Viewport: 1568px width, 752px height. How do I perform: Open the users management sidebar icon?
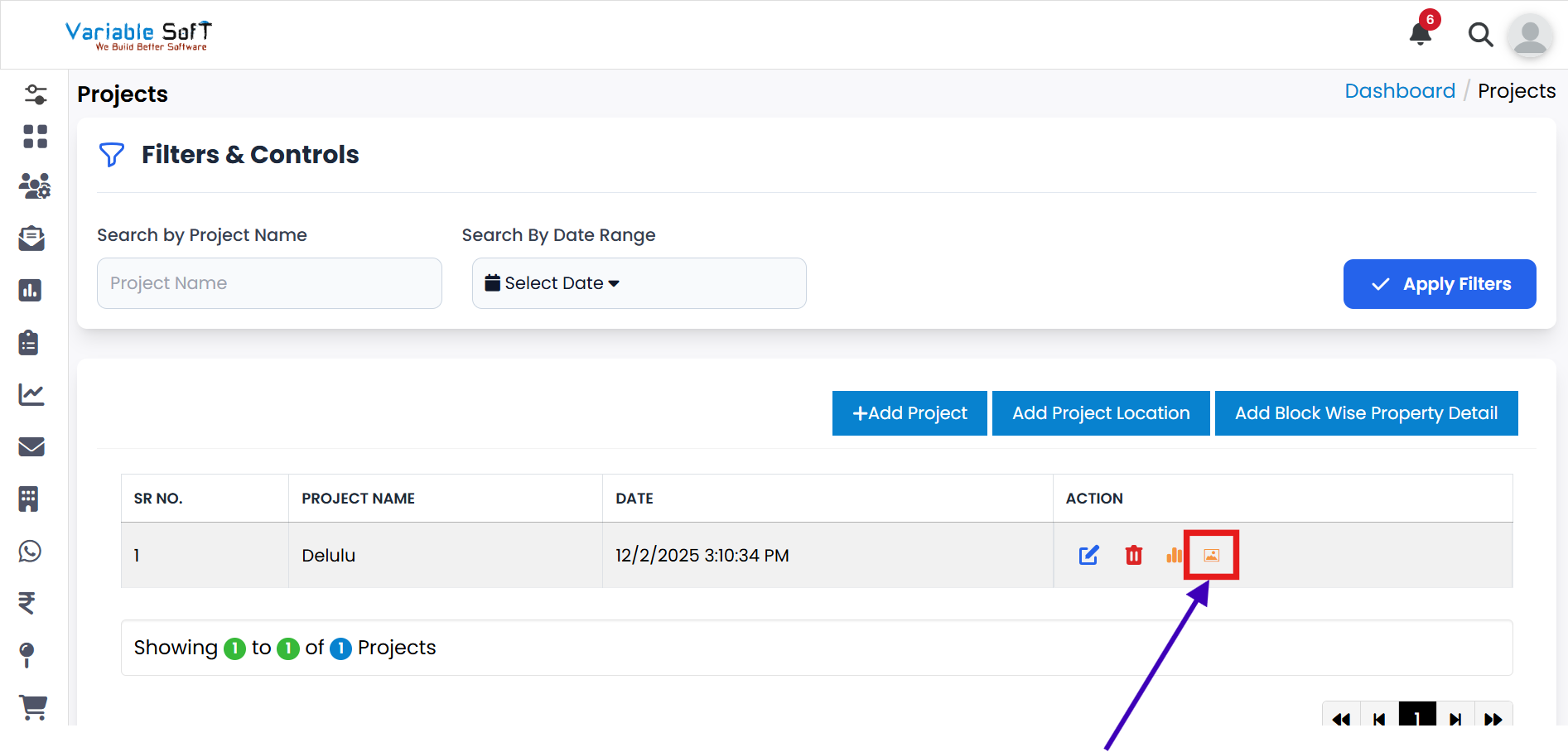tap(34, 186)
